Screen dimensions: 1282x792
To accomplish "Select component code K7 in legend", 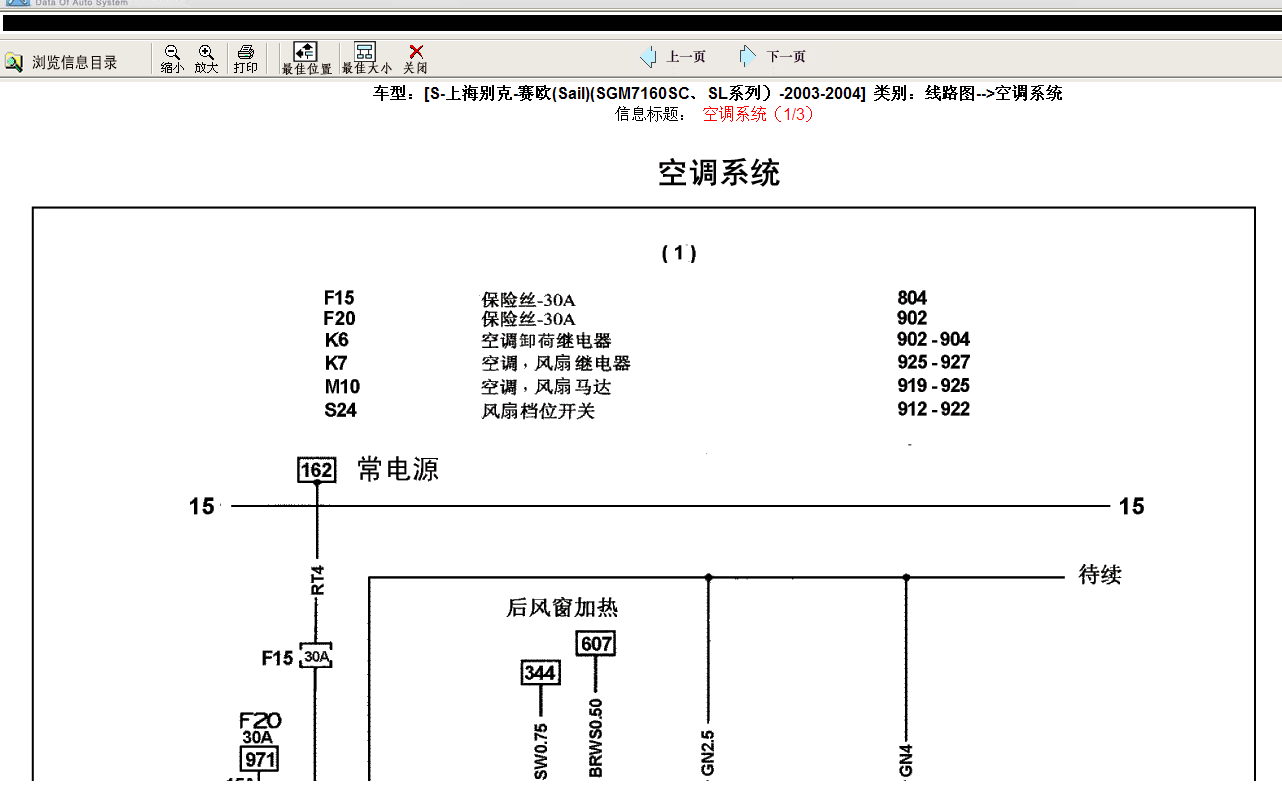I will (x=336, y=363).
